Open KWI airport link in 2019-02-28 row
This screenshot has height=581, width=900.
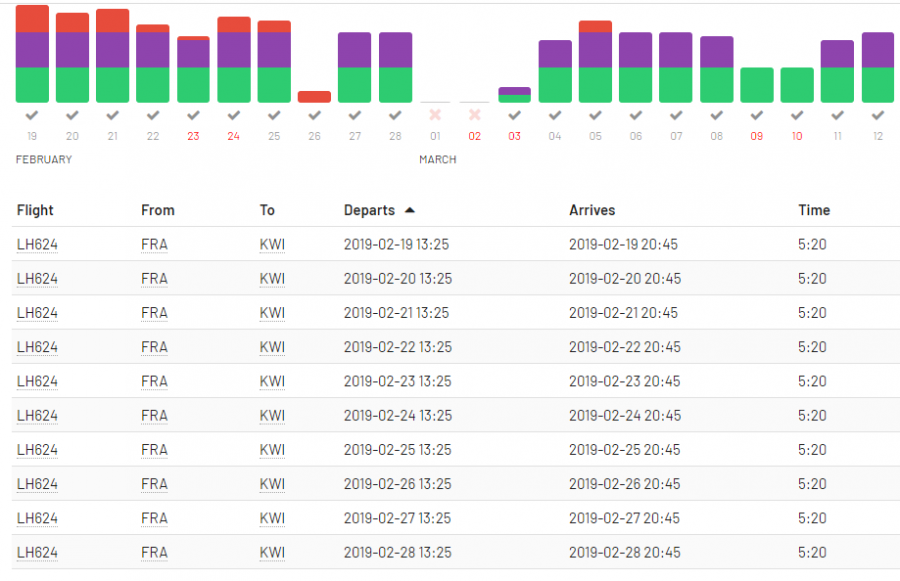[272, 552]
